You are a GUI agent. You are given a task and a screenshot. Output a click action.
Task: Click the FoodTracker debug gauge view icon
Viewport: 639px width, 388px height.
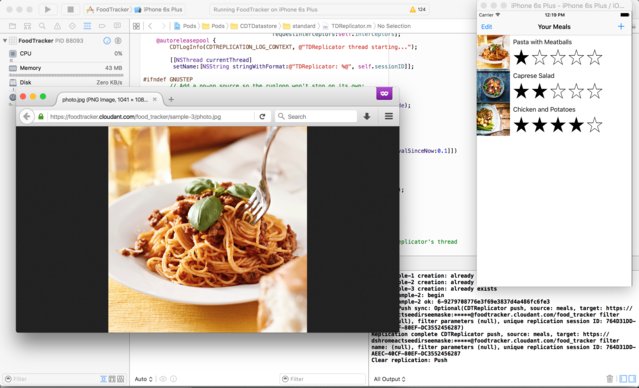(x=107, y=41)
